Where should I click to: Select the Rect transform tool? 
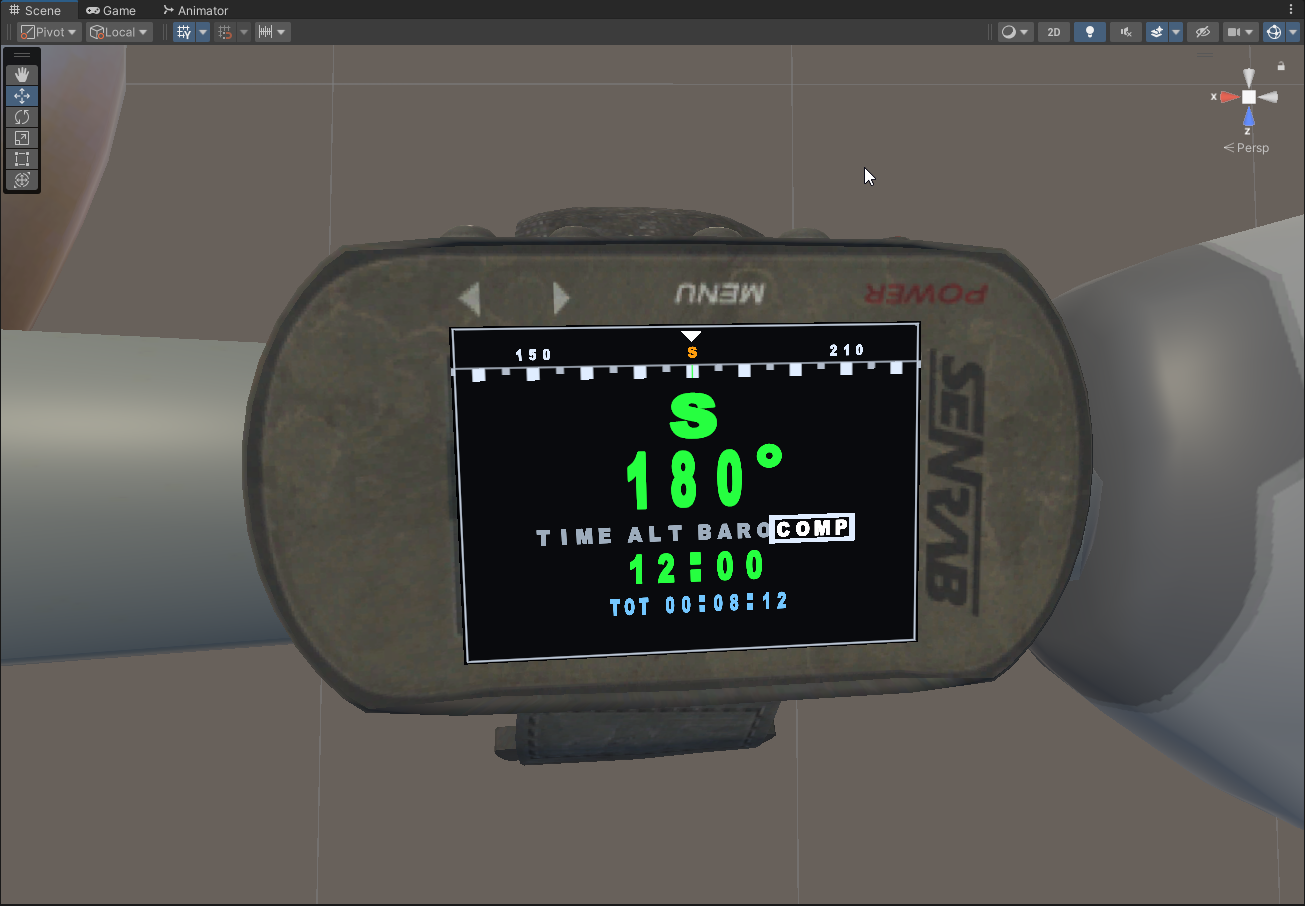(x=22, y=159)
